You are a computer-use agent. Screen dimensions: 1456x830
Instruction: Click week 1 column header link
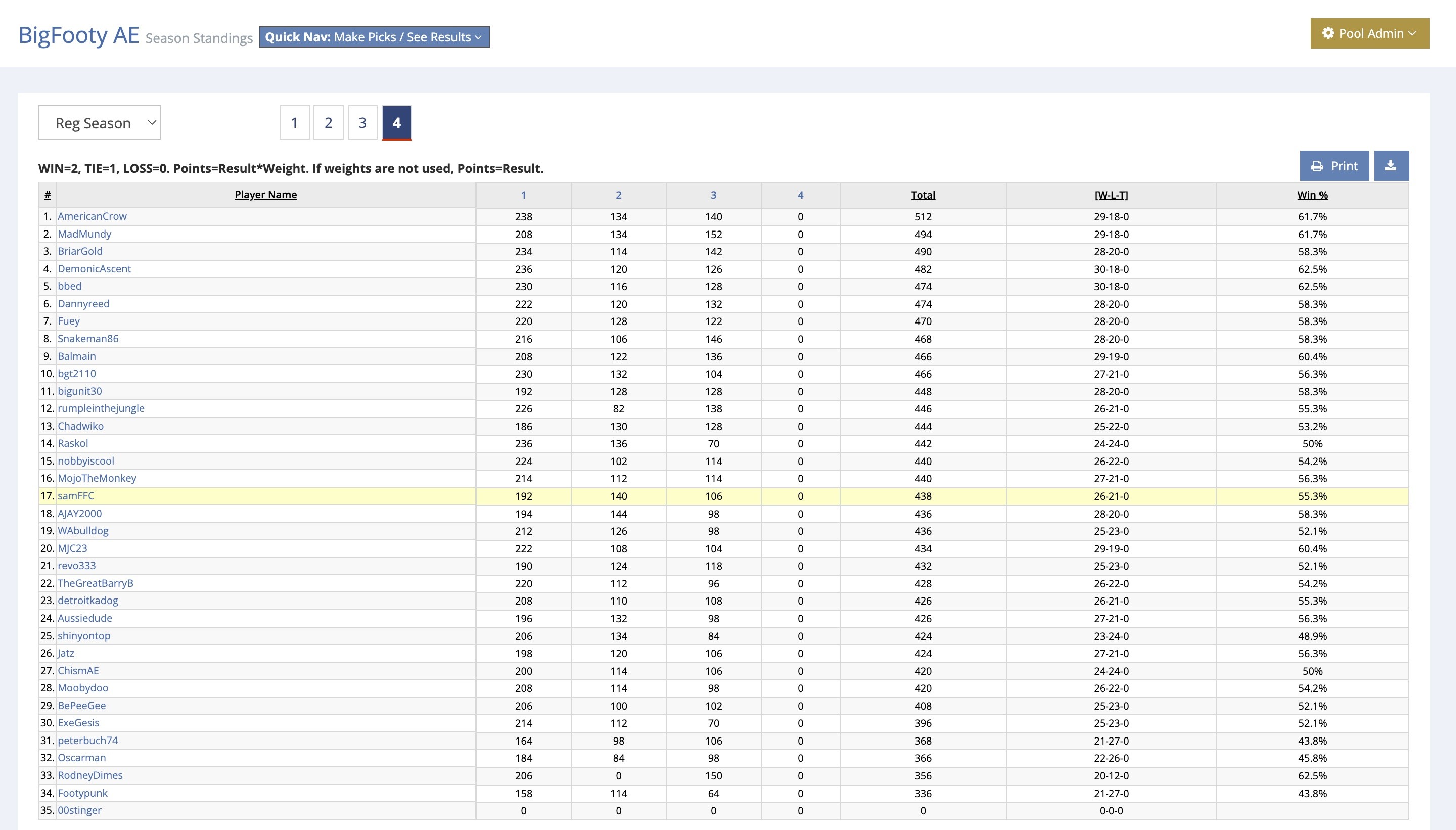(x=523, y=195)
